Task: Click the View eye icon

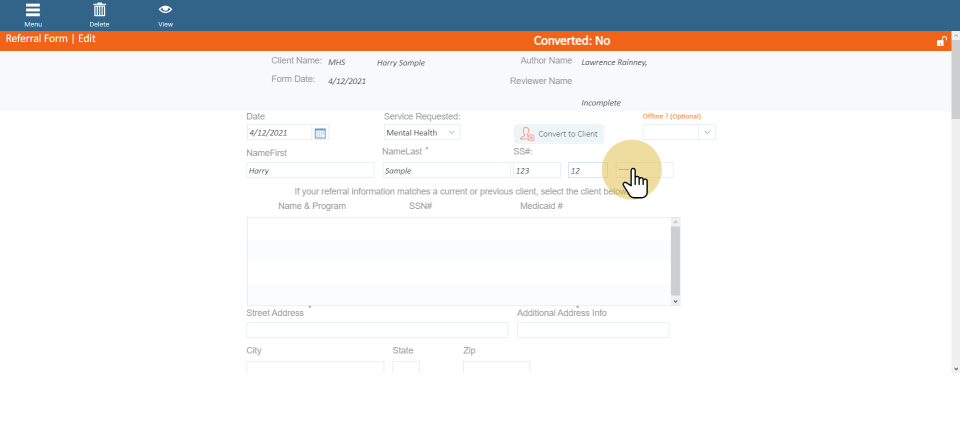Action: [x=165, y=13]
